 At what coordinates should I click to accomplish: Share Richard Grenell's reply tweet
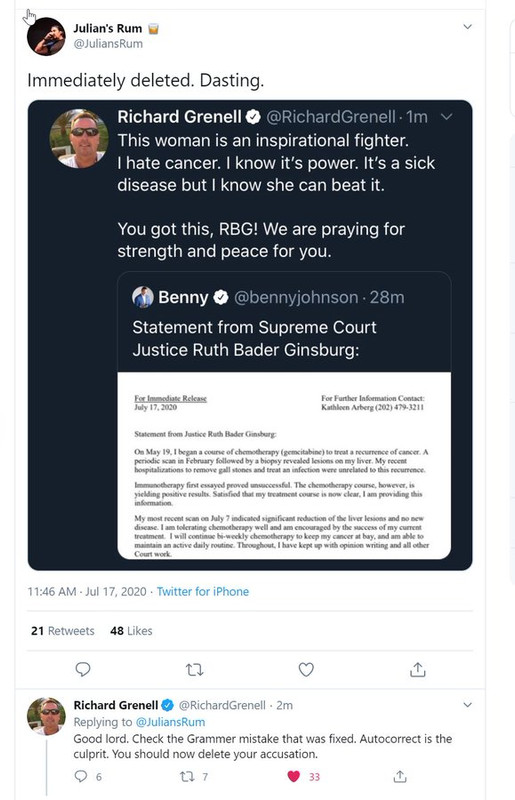[400, 777]
